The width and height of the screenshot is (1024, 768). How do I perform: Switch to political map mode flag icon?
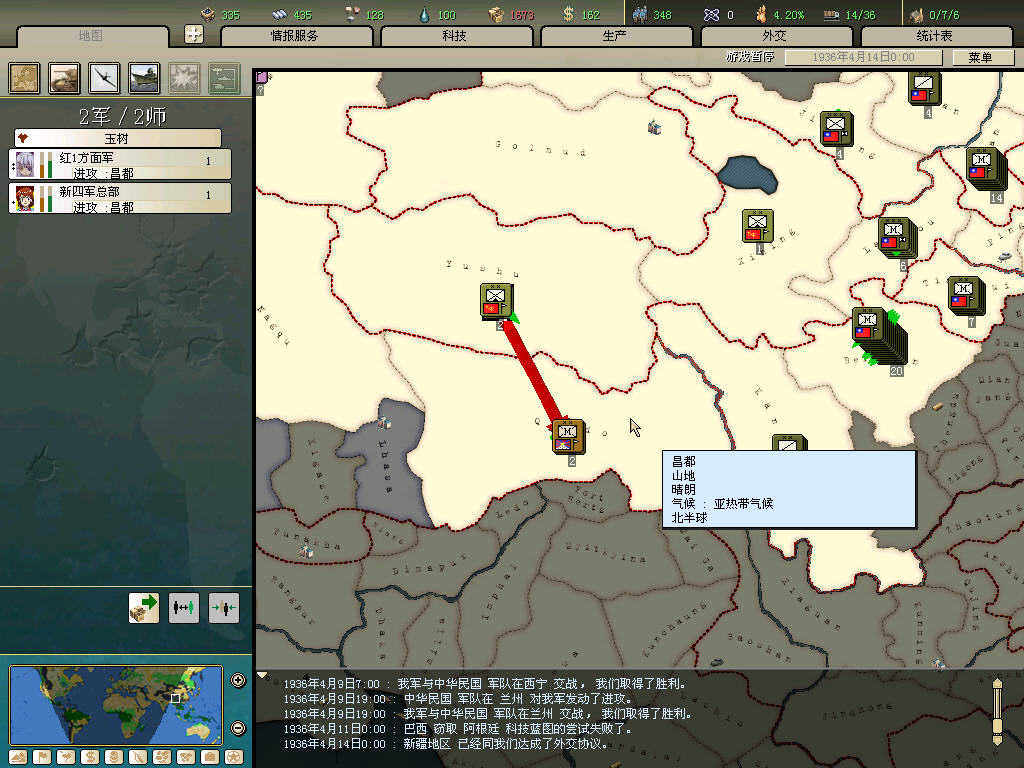tap(42, 757)
